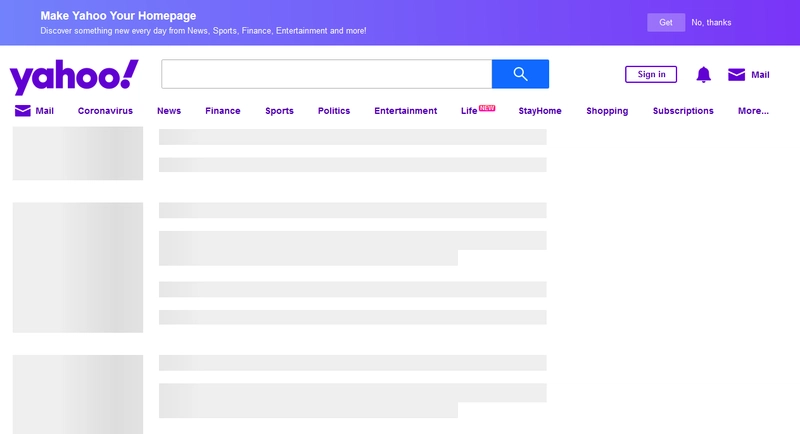Open Entertainment from the nav bar
The image size is (800, 434).
click(x=405, y=111)
